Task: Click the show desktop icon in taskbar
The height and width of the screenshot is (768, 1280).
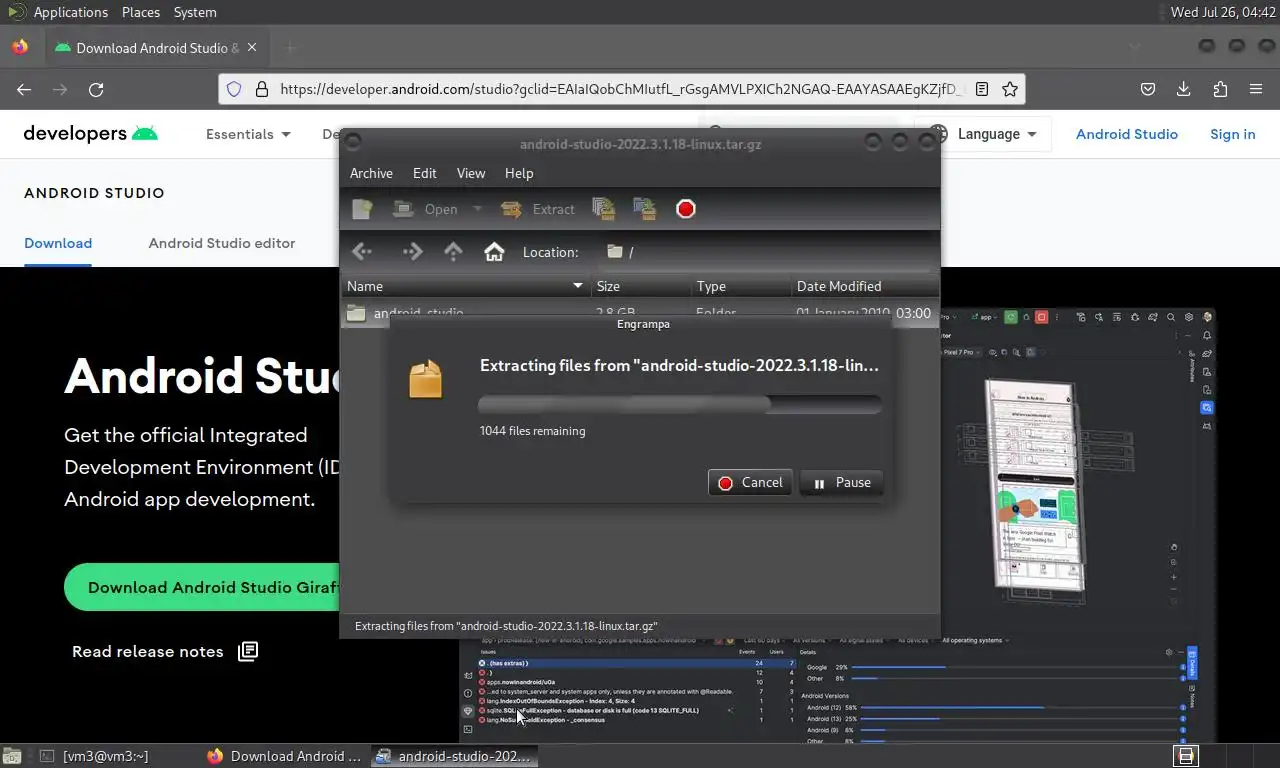Action: (13, 756)
